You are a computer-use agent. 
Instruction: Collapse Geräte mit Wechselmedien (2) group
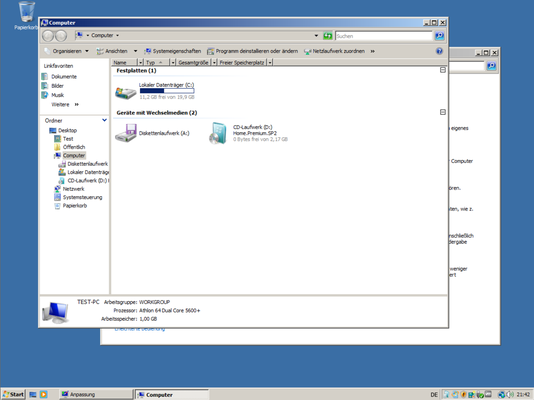tap(443, 112)
